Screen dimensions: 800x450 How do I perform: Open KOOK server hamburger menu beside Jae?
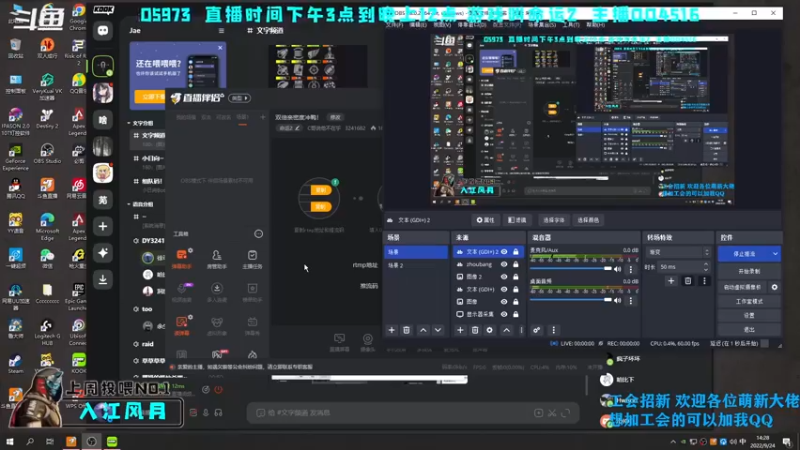[221, 31]
